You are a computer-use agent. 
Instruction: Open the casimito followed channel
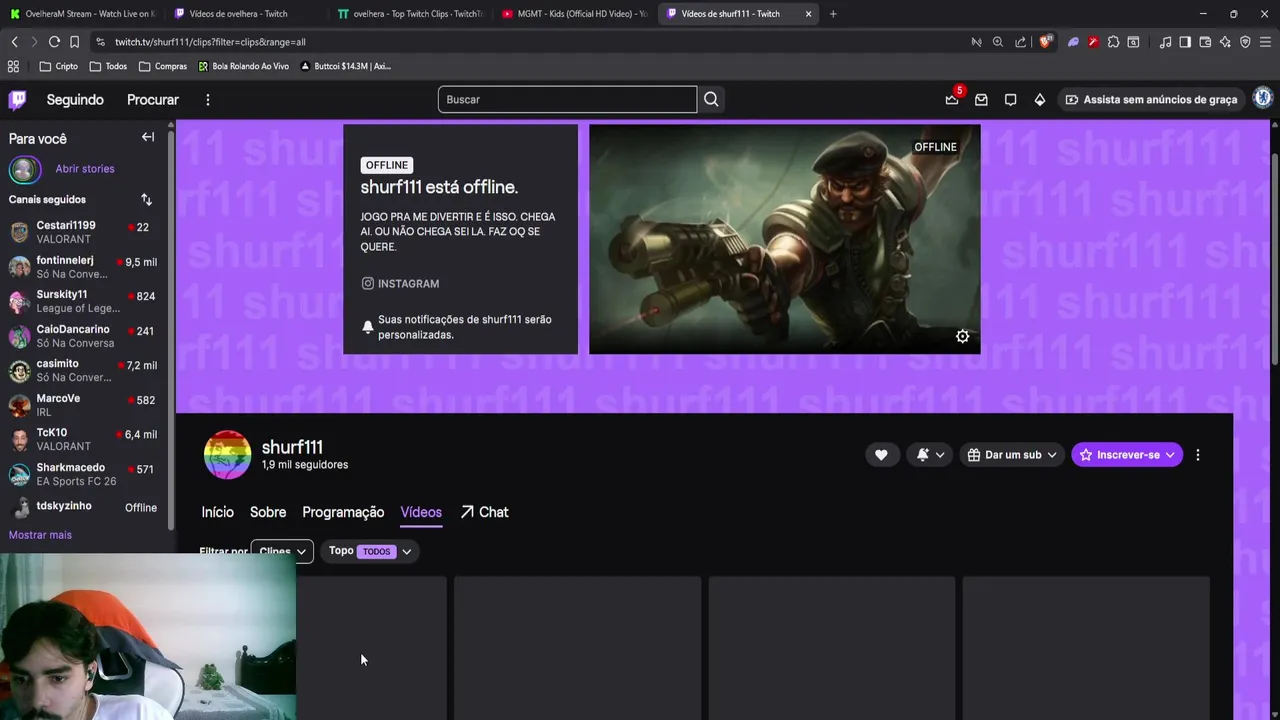(x=84, y=370)
